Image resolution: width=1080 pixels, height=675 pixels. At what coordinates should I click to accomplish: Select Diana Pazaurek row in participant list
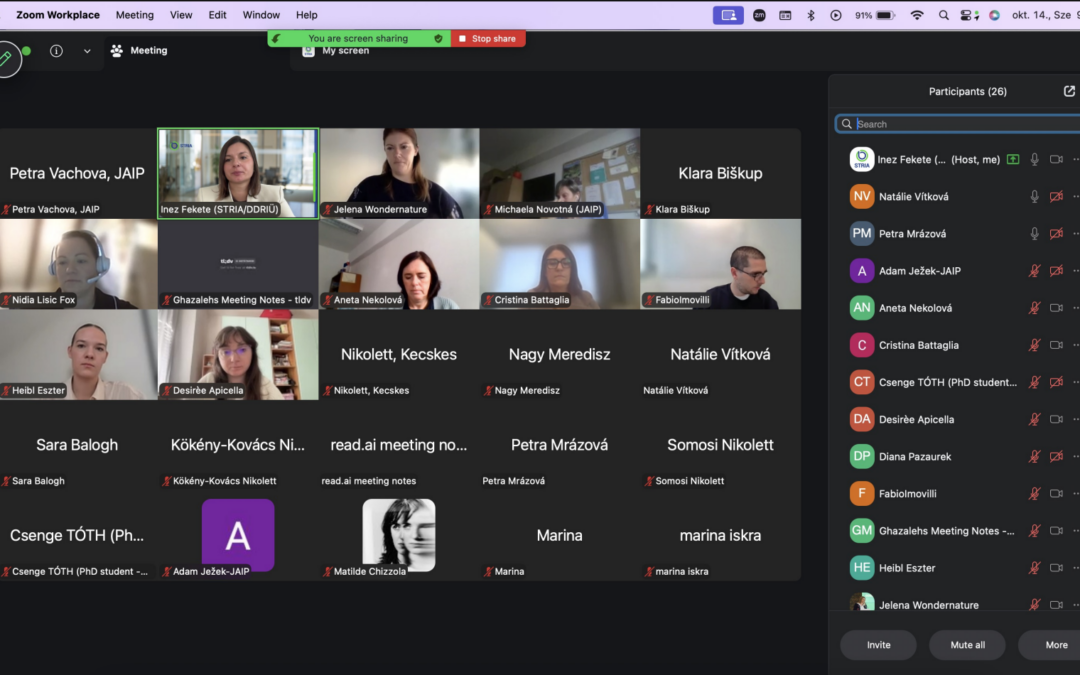[957, 457]
